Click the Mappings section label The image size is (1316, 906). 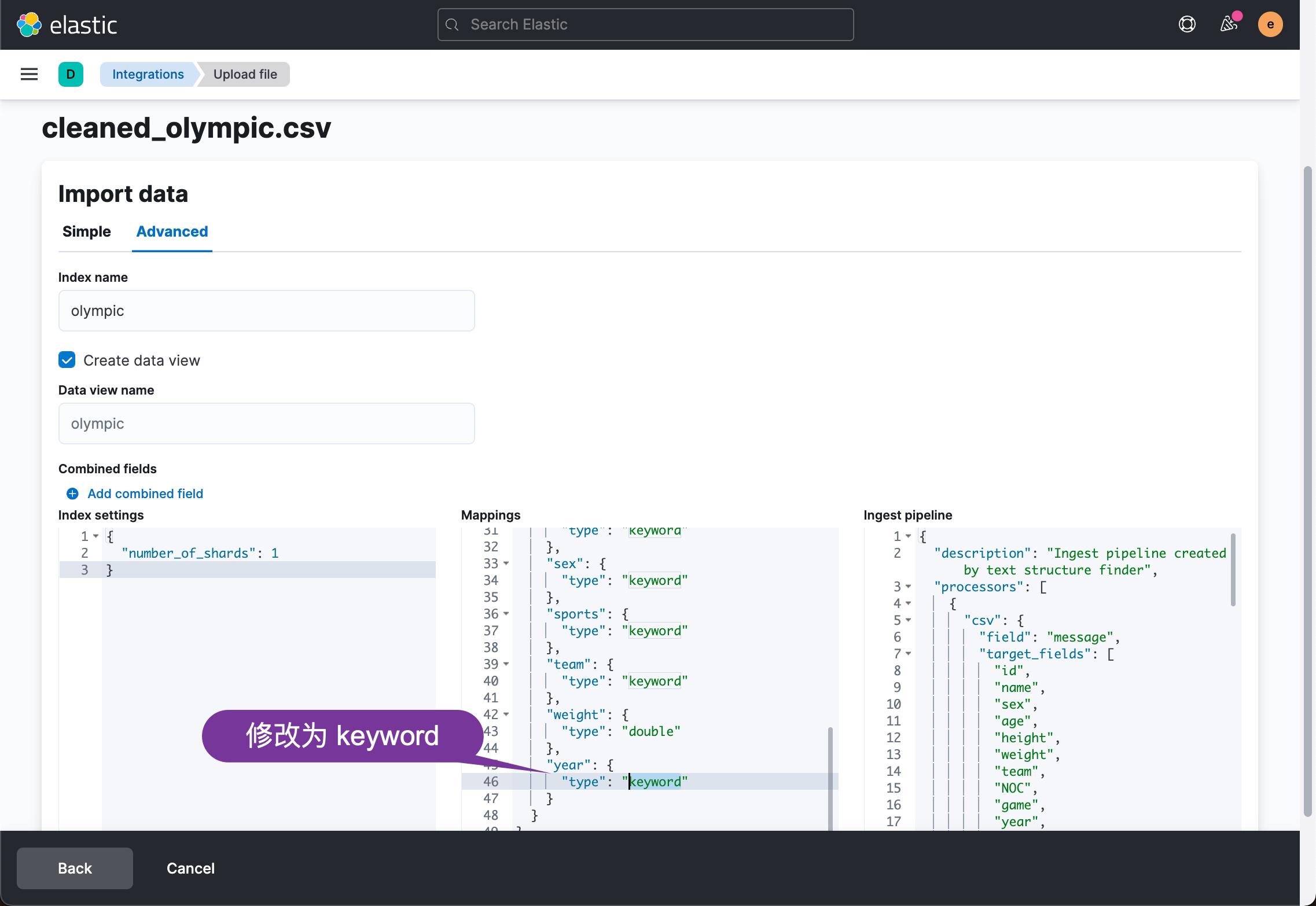tap(491, 515)
